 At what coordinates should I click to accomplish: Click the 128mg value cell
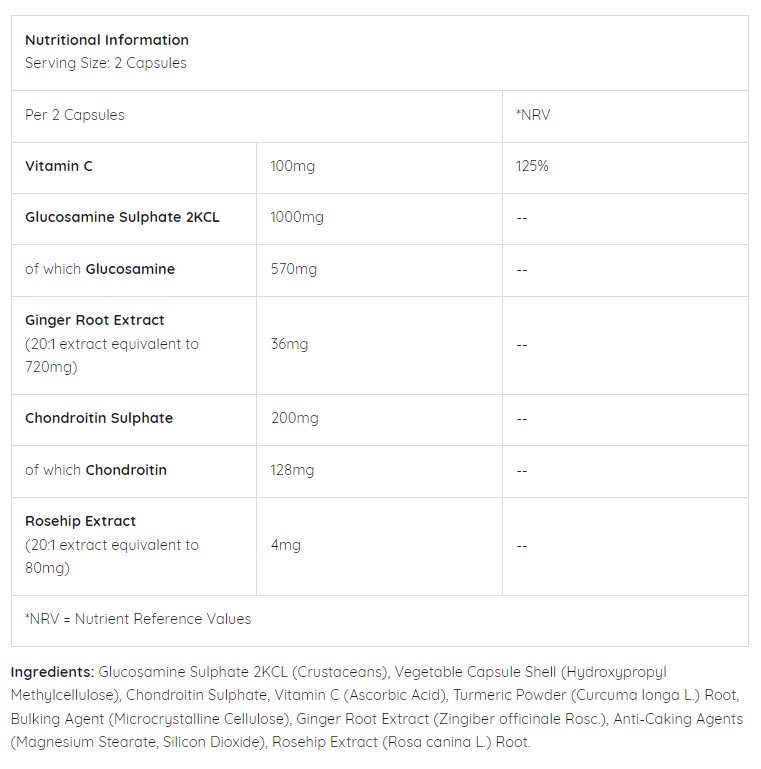tap(292, 470)
